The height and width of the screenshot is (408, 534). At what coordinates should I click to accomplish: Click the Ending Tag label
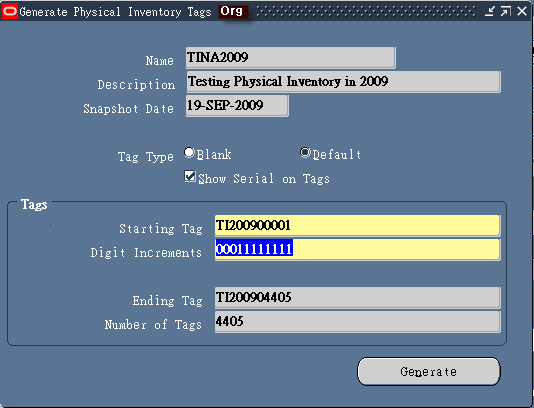168,301
